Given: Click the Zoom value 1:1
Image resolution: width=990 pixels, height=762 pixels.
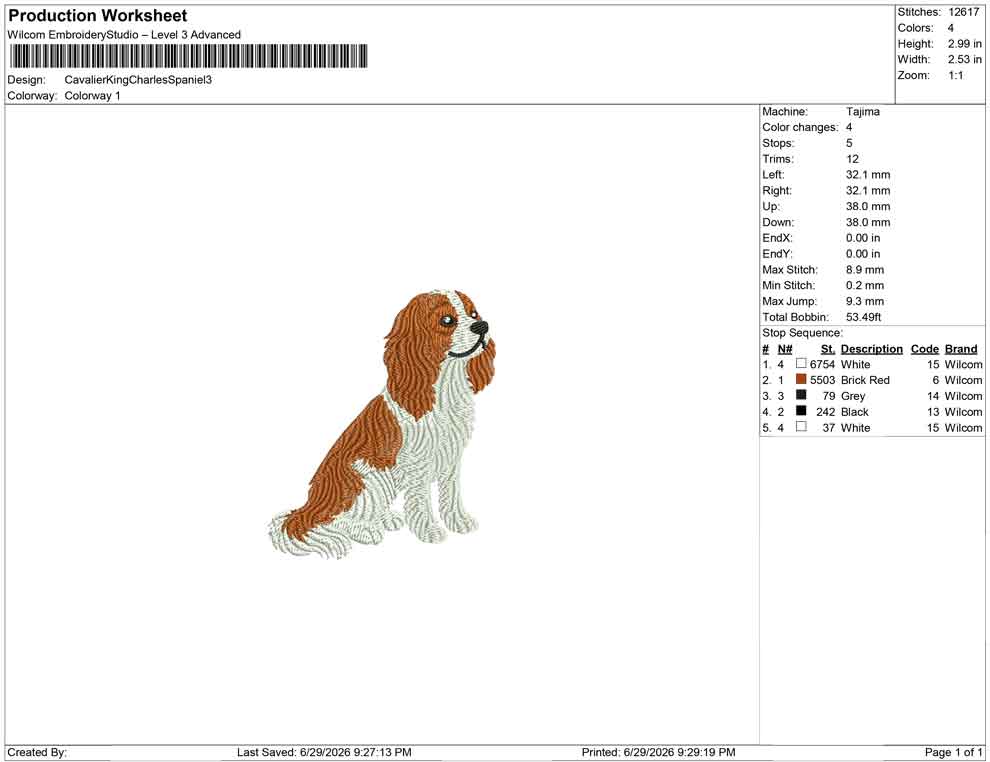Looking at the screenshot, I should (x=955, y=75).
